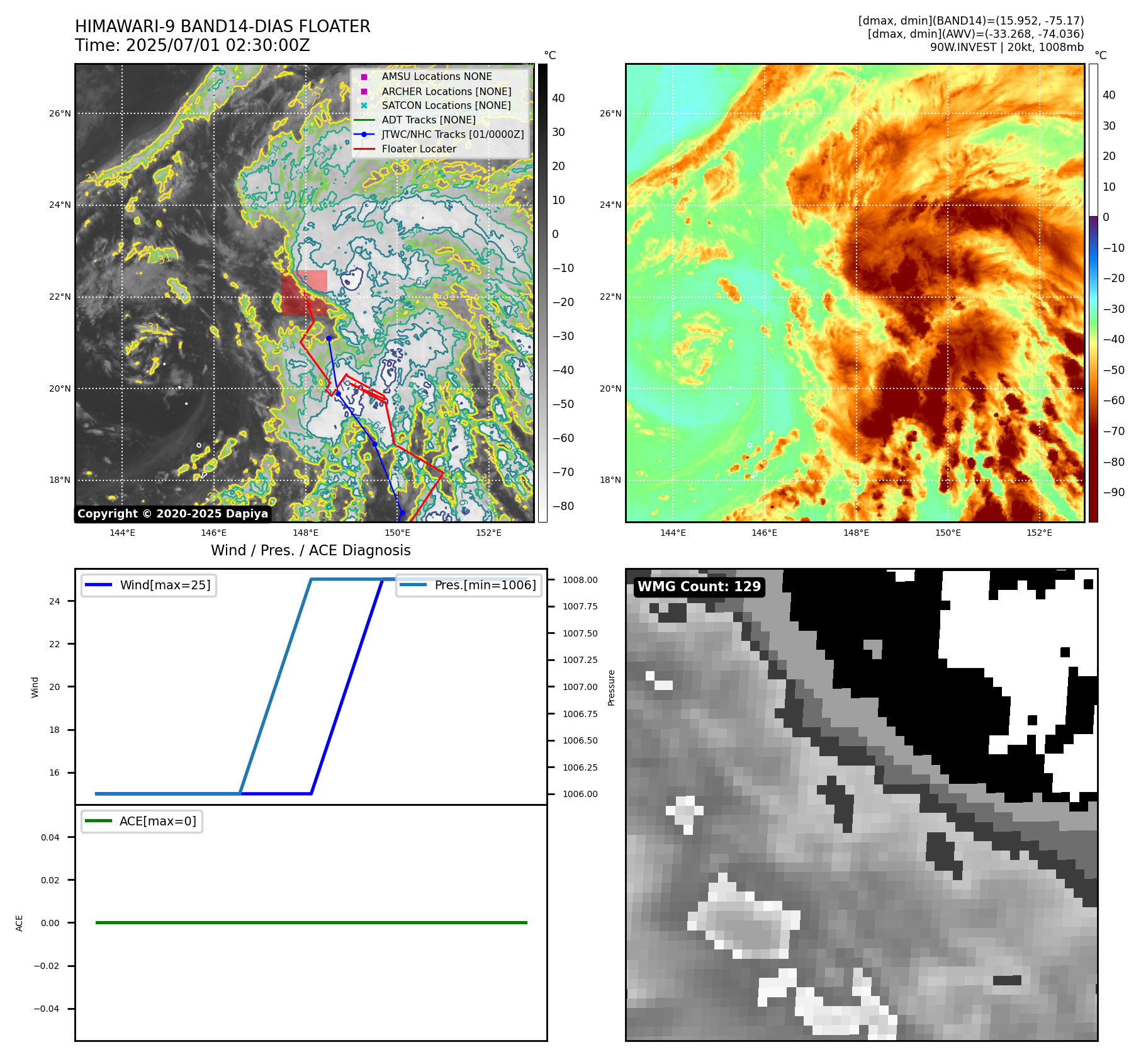1141x1064 pixels.
Task: Click '90W.INVEST | 20kt, 1008mb' label
Action: tap(1007, 47)
